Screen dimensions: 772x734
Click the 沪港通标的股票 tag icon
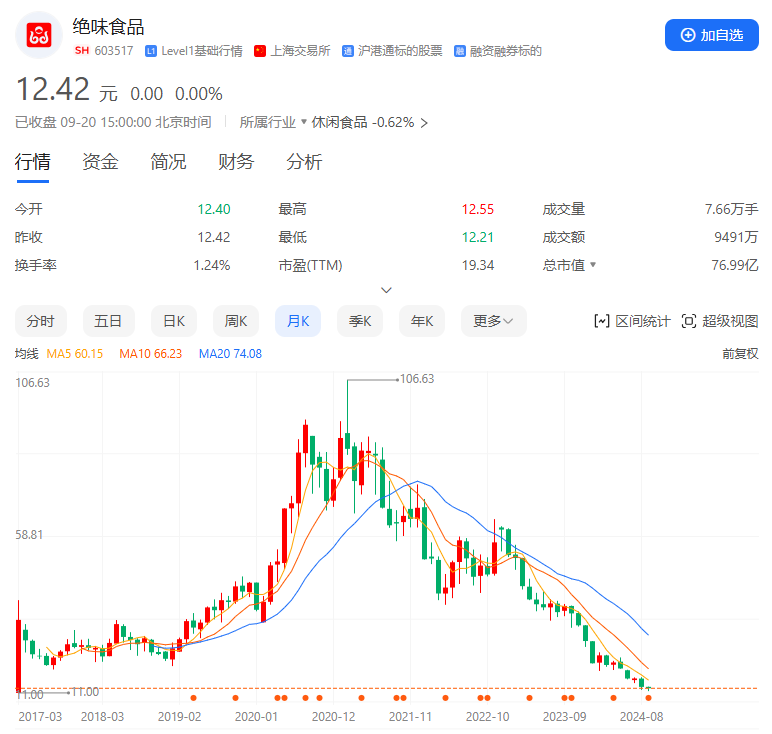point(348,51)
